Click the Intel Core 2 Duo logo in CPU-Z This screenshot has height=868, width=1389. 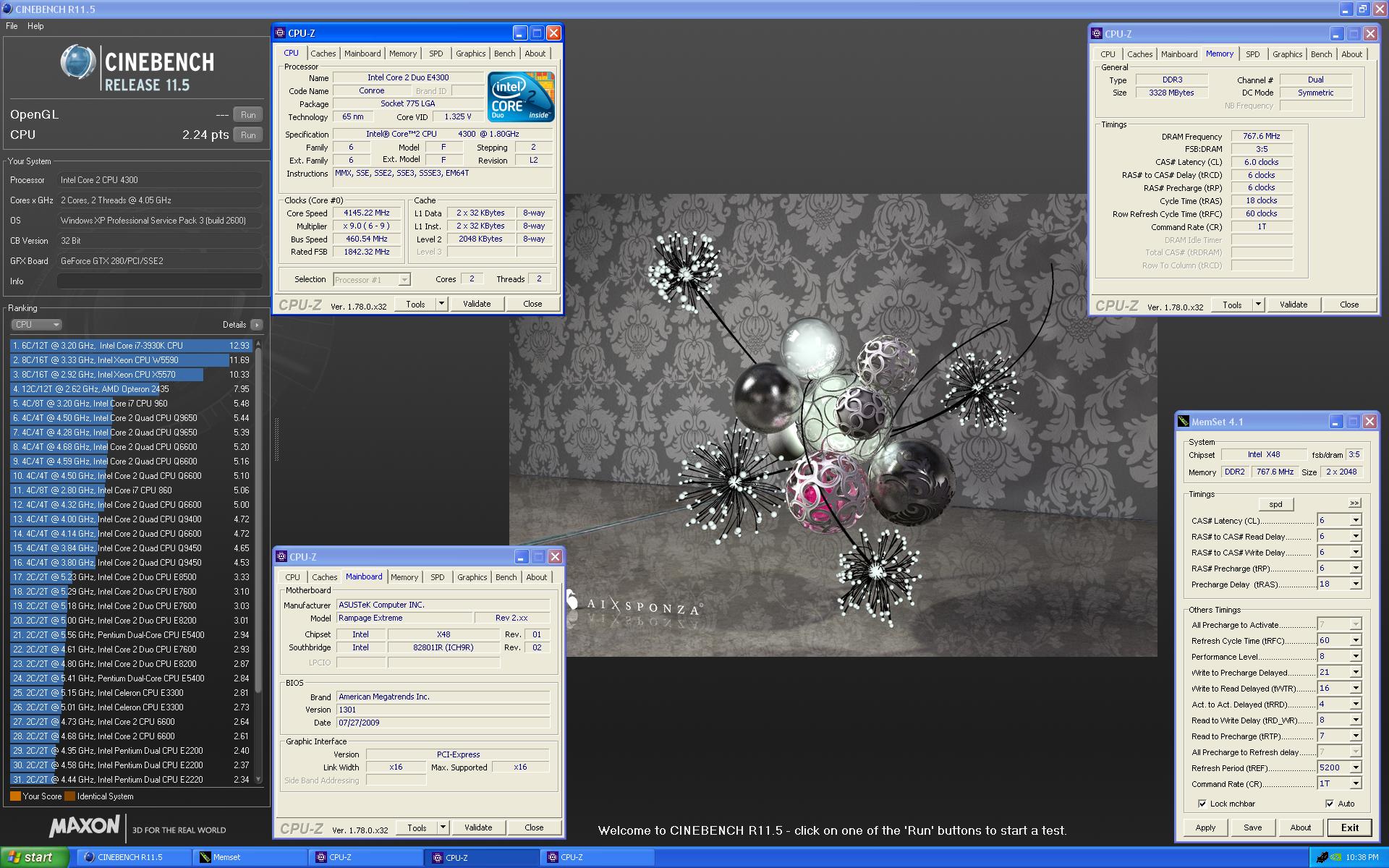coord(521,96)
